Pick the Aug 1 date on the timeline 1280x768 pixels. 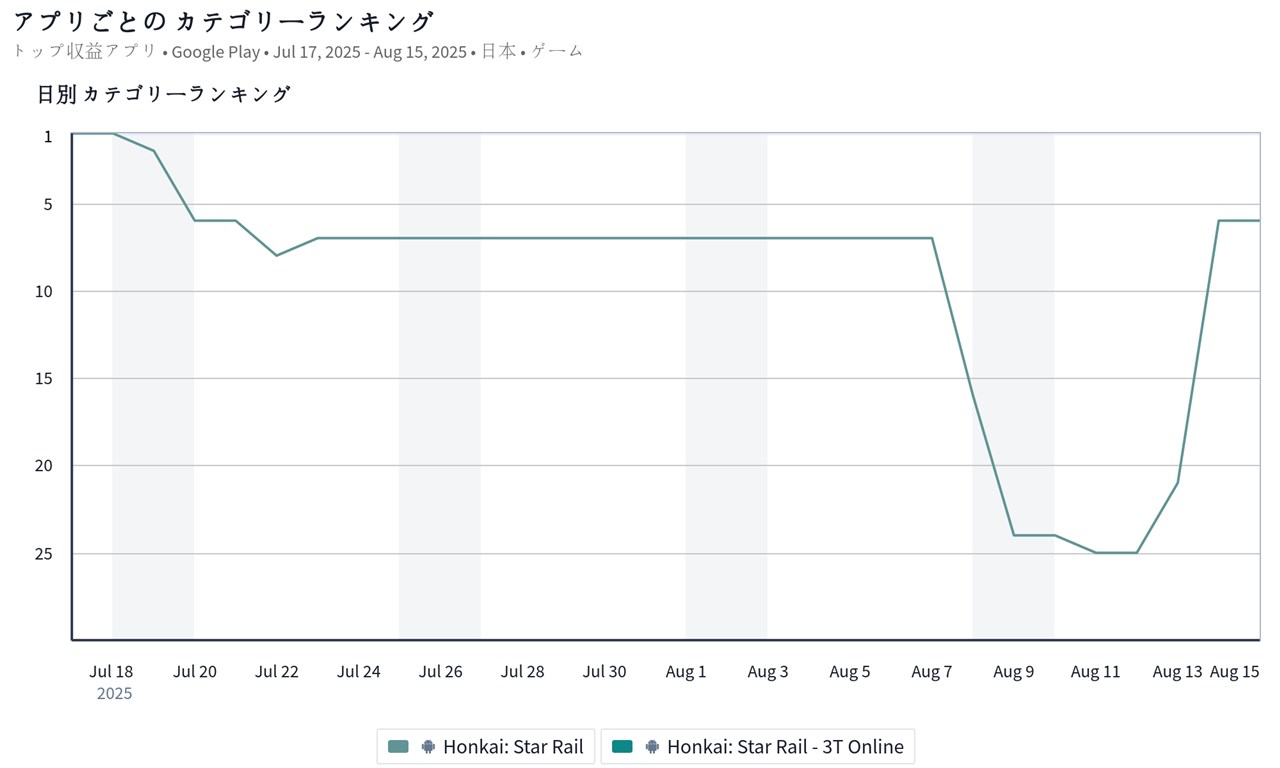click(686, 671)
